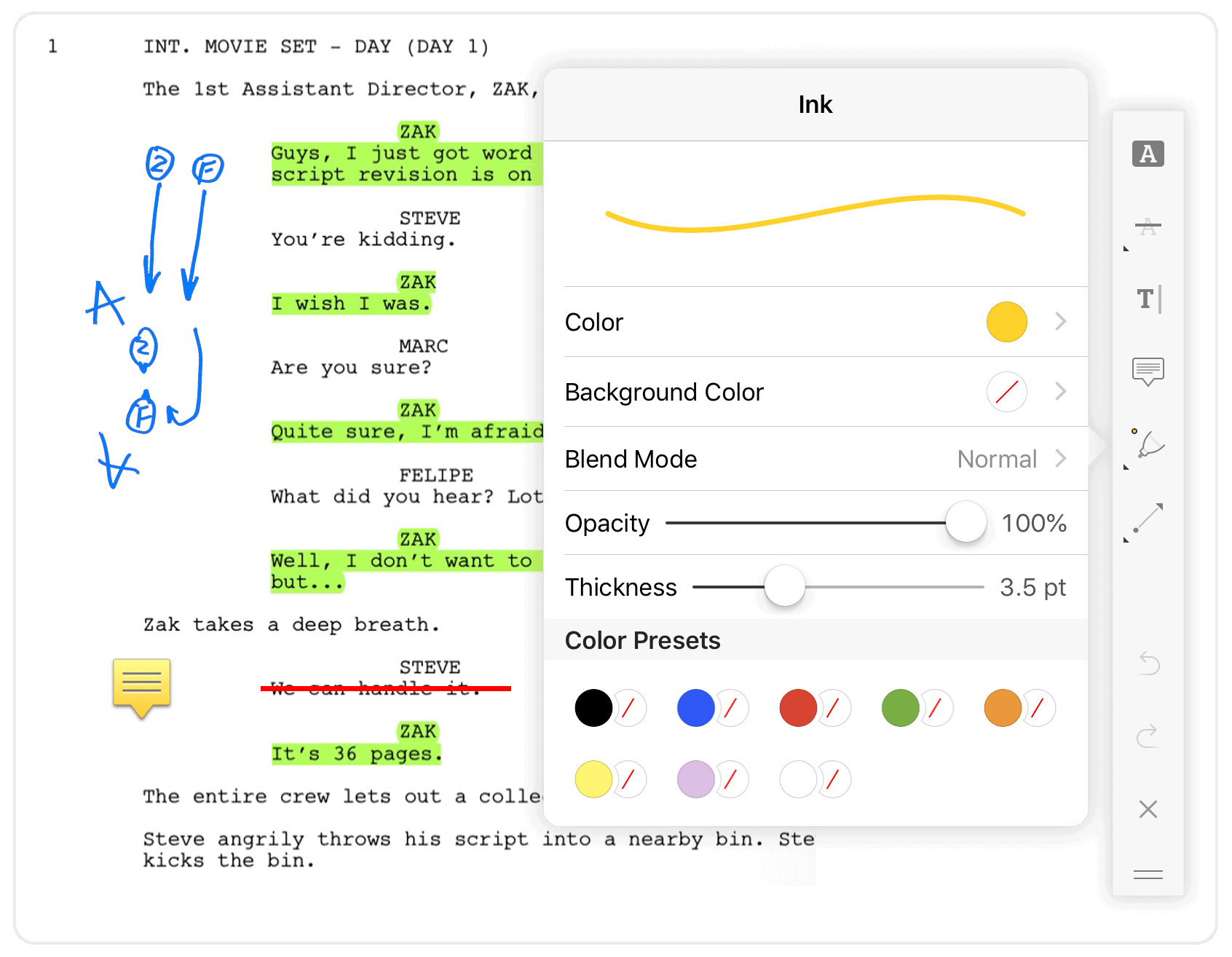1232x957 pixels.
Task: Choose the red color preset
Action: [x=798, y=708]
